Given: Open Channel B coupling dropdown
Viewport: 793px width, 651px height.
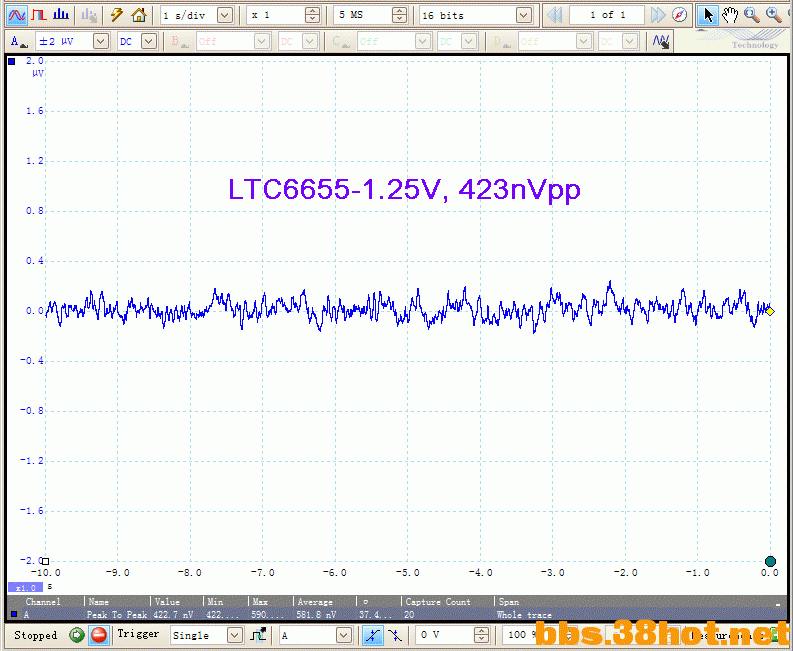Looking at the screenshot, I should click(x=310, y=41).
